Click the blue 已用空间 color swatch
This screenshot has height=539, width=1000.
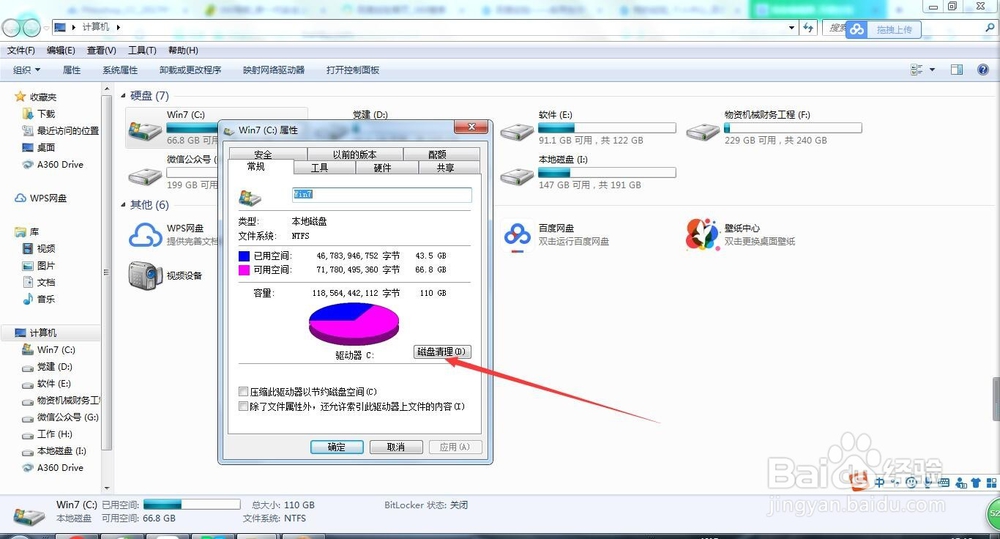point(244,256)
